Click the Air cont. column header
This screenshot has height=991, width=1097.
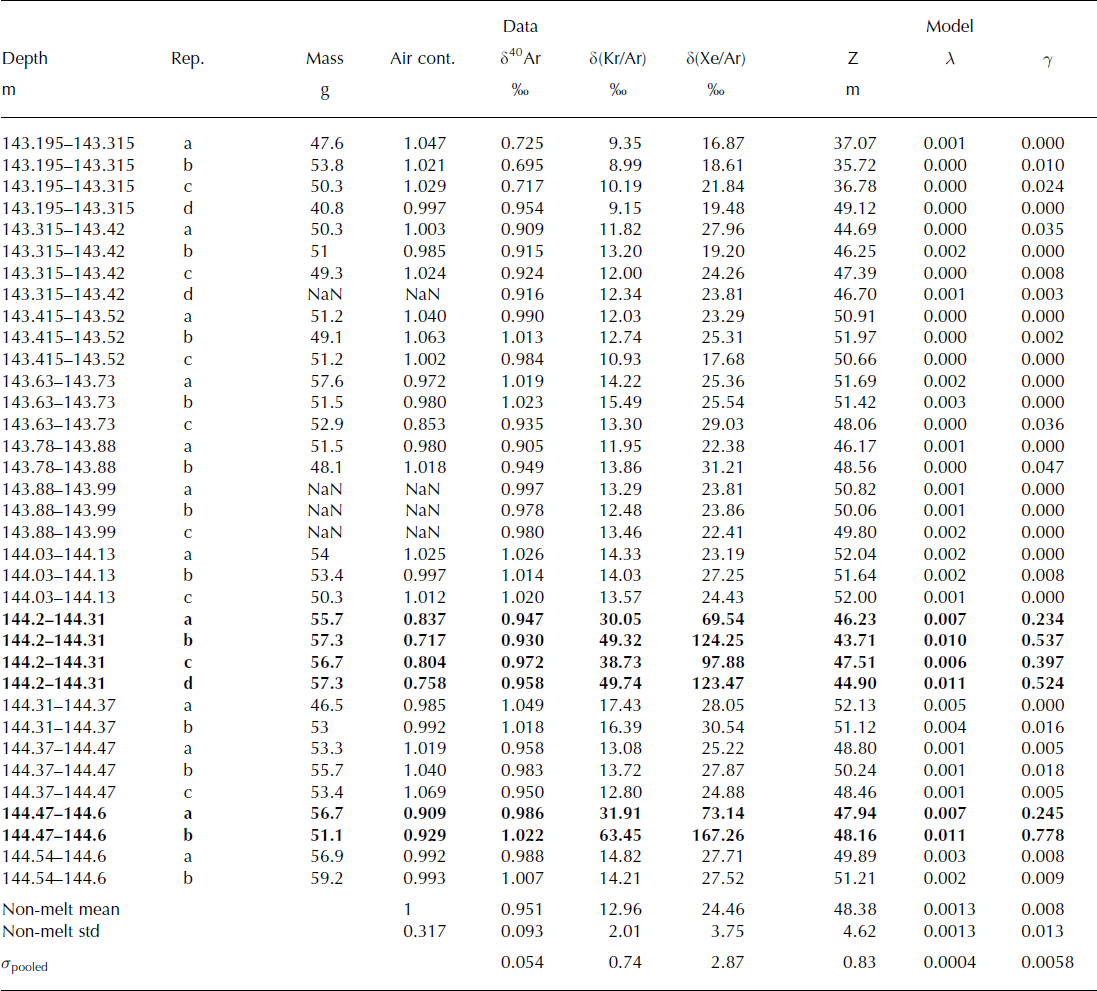(422, 59)
